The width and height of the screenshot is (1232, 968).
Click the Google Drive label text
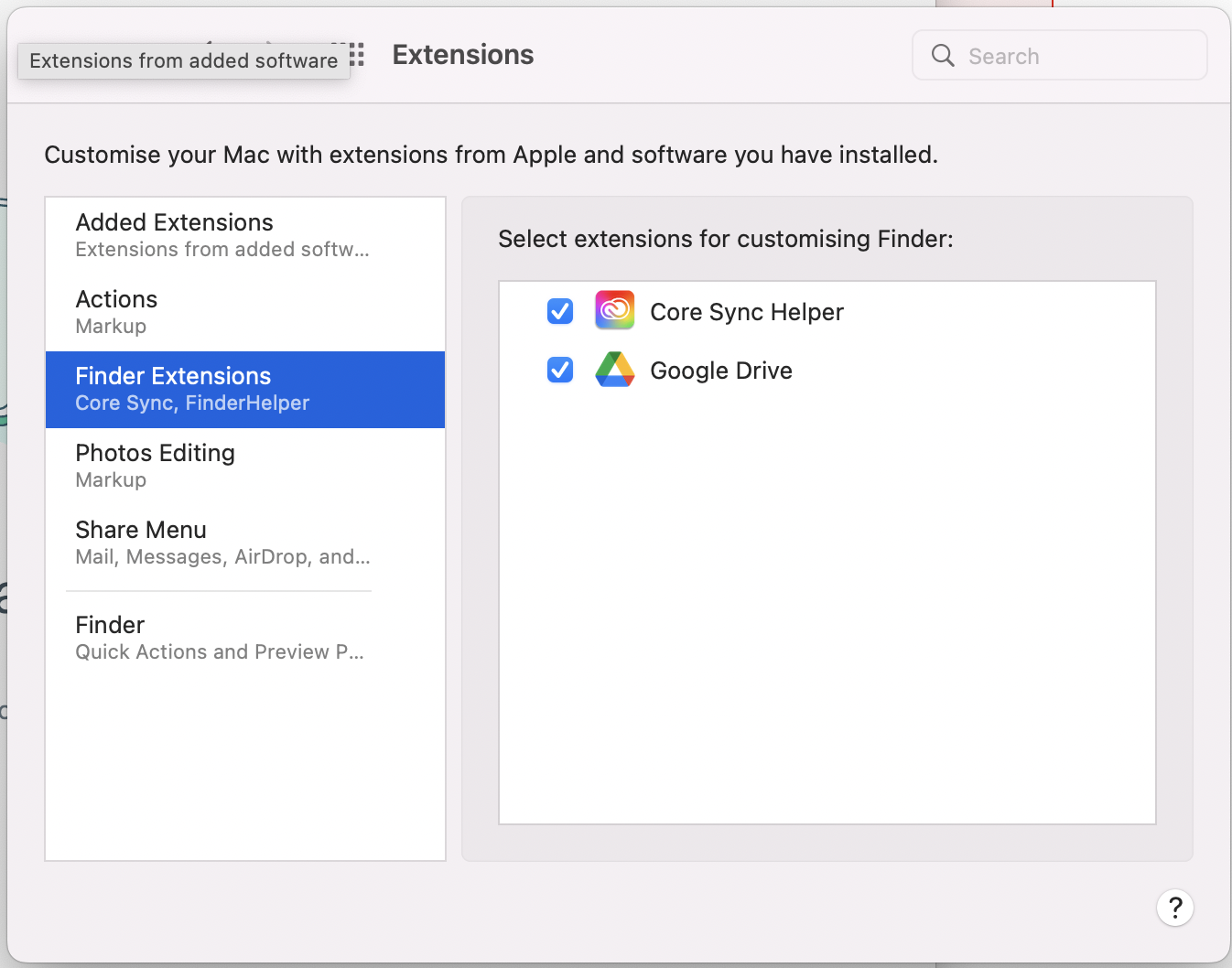pos(721,371)
